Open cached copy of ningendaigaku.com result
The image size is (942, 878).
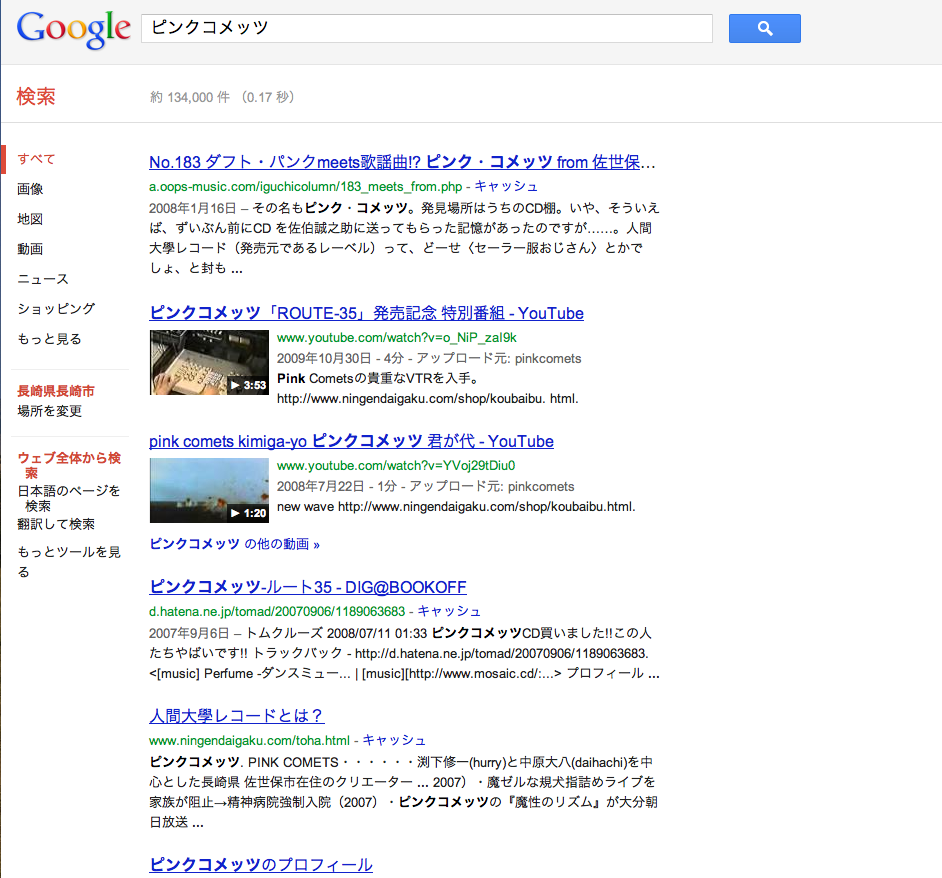394,740
